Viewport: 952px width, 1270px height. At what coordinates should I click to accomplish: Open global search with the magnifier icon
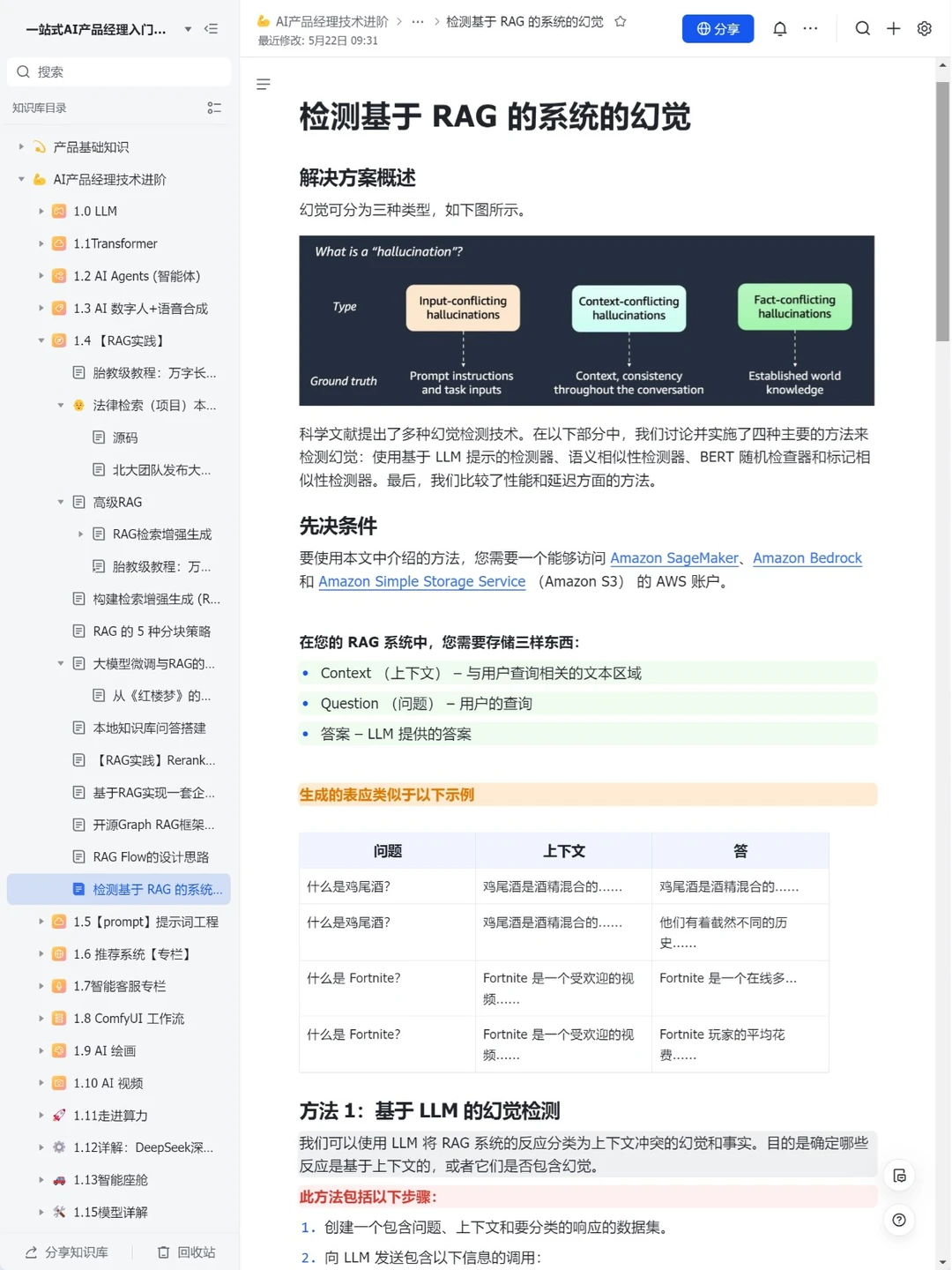(862, 28)
